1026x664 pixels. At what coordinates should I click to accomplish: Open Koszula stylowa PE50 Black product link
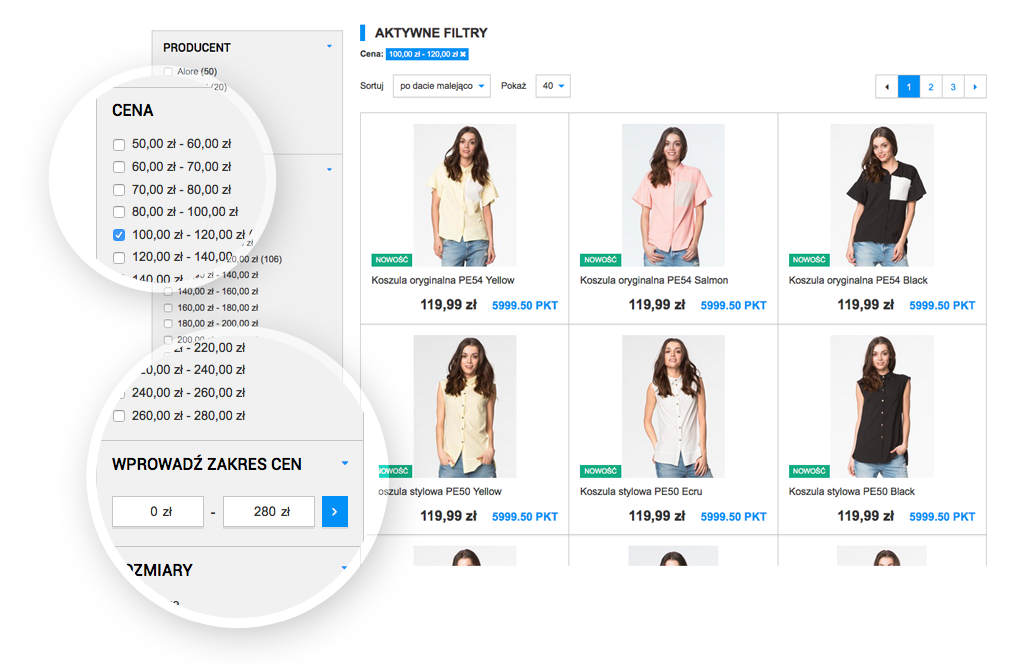coord(851,492)
